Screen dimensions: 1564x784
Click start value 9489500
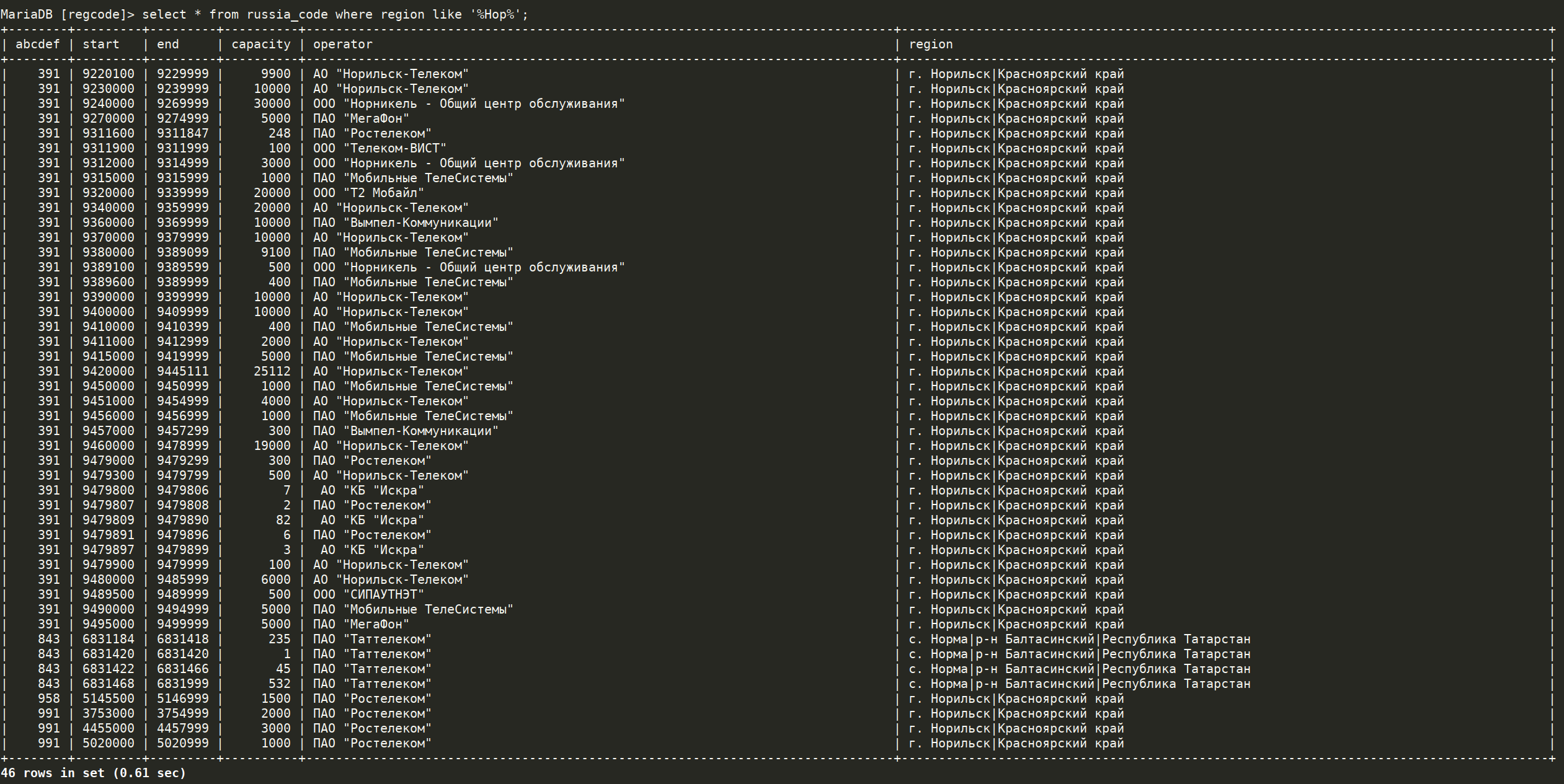[x=109, y=594]
